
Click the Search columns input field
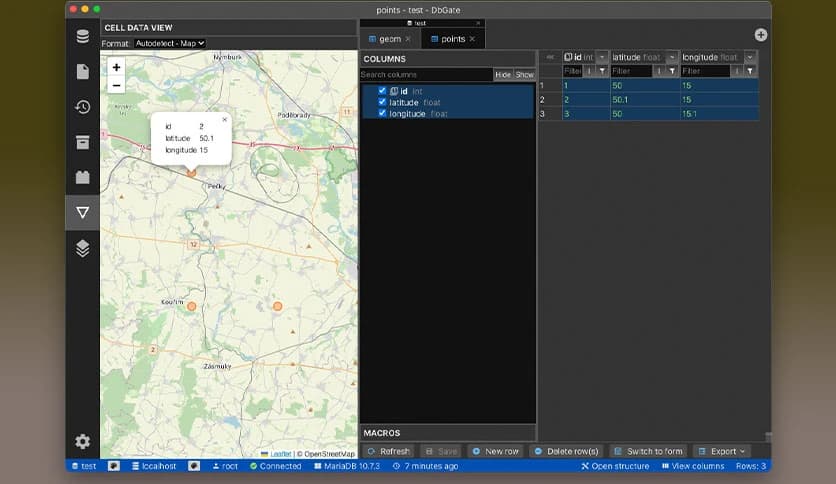coord(426,75)
